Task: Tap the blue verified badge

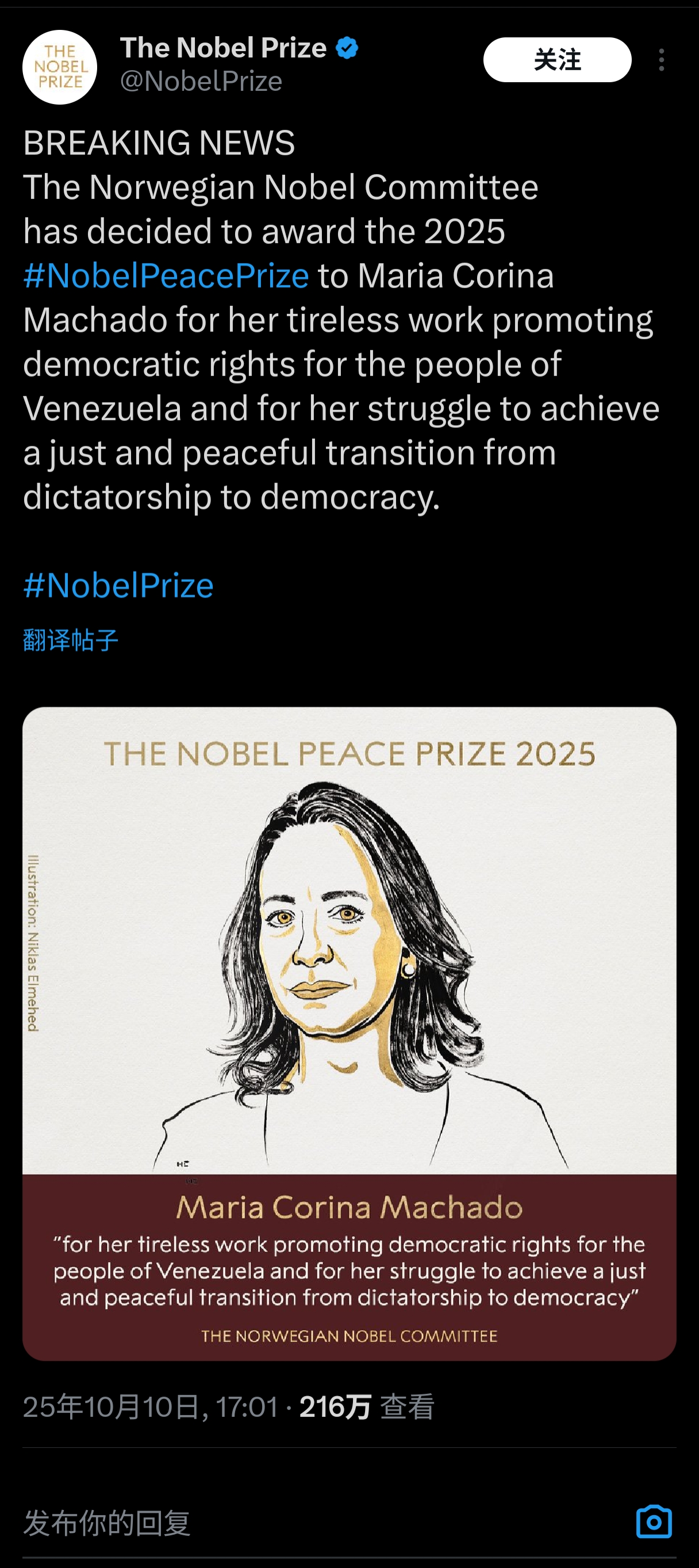Action: (347, 48)
